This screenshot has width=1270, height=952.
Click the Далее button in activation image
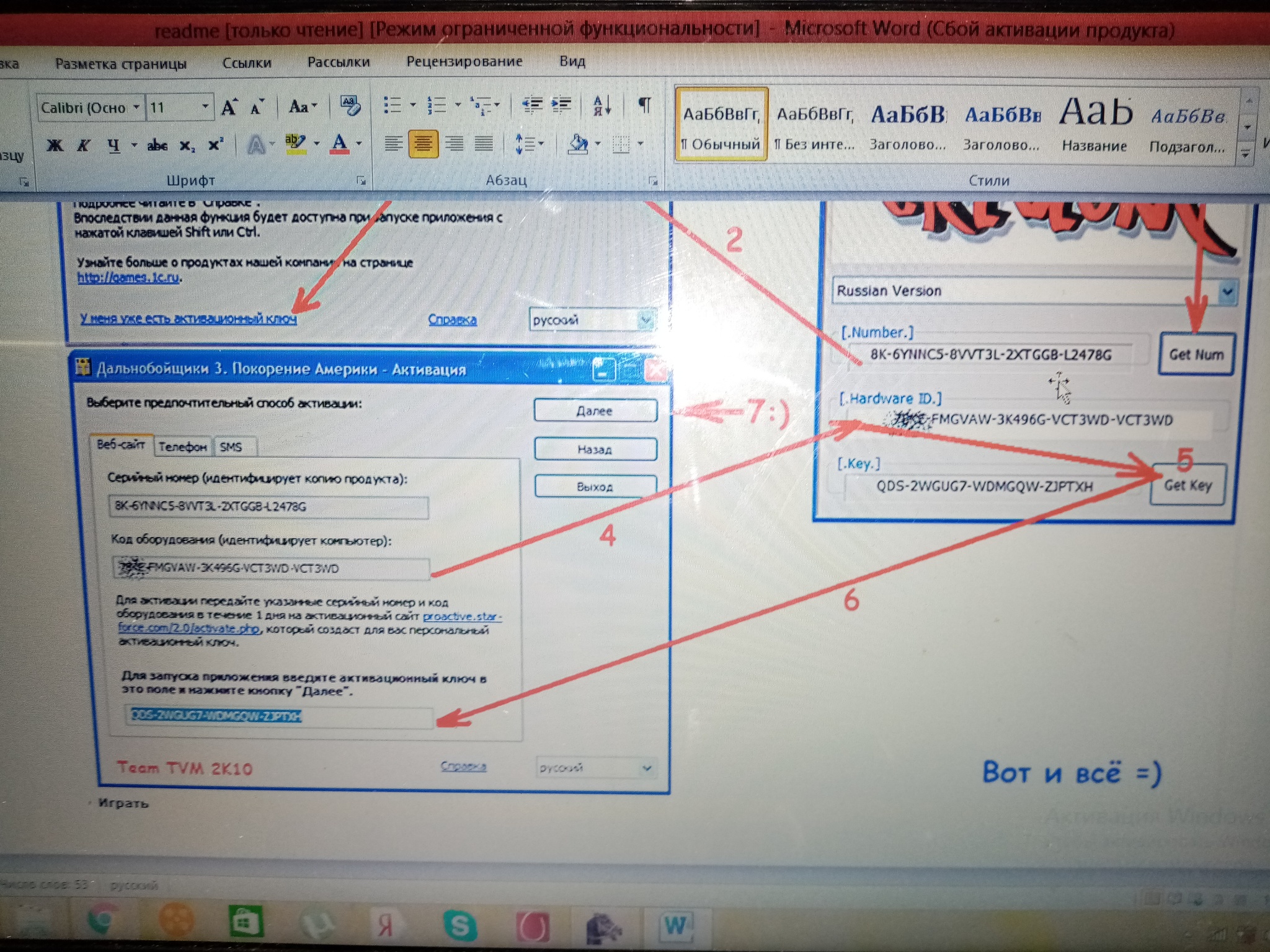click(x=595, y=411)
